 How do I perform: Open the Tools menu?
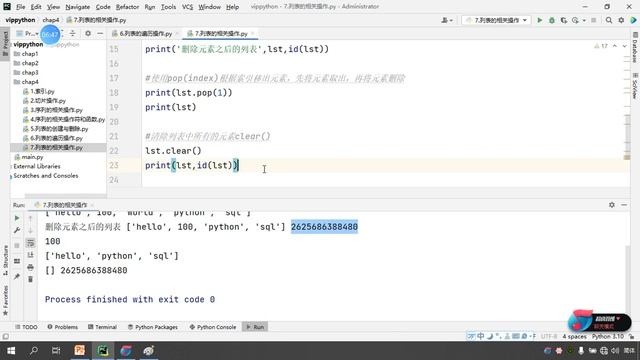(168, 7)
